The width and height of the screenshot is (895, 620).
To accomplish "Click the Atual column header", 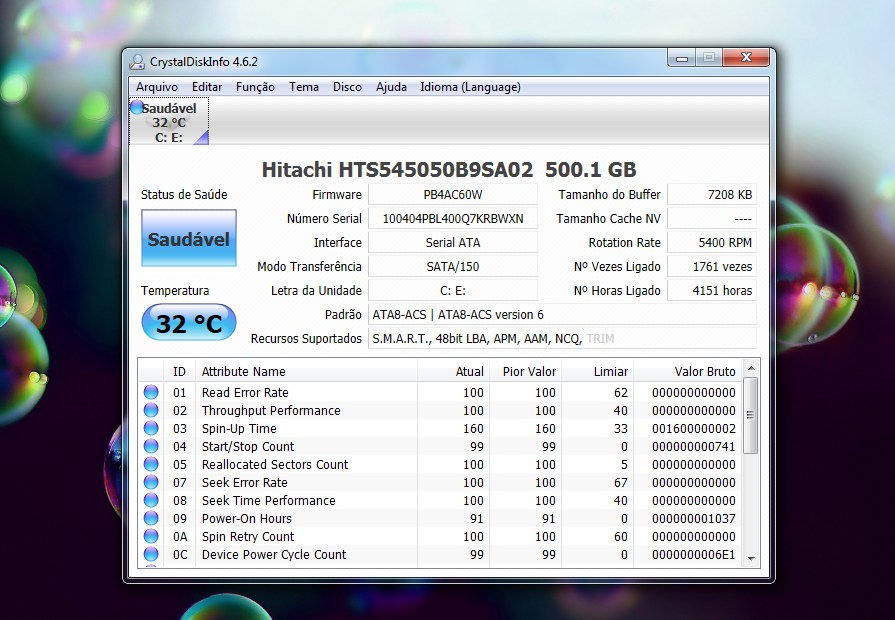I will pos(453,371).
